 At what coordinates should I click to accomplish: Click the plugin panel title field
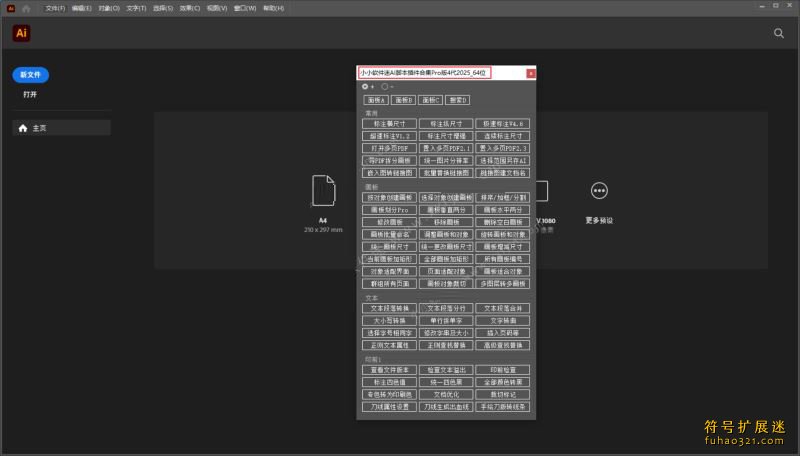pos(441,73)
